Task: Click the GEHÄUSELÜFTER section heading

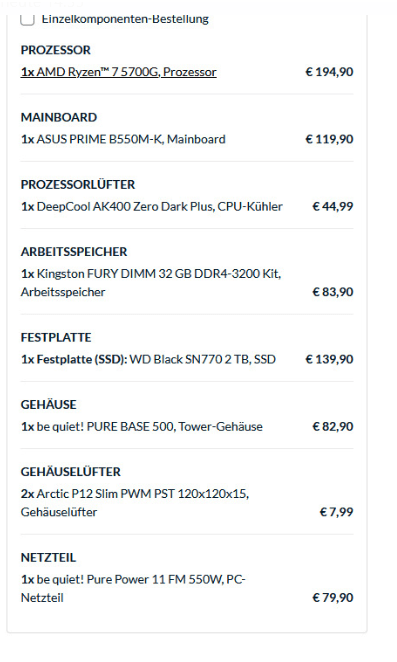Action: tap(71, 472)
